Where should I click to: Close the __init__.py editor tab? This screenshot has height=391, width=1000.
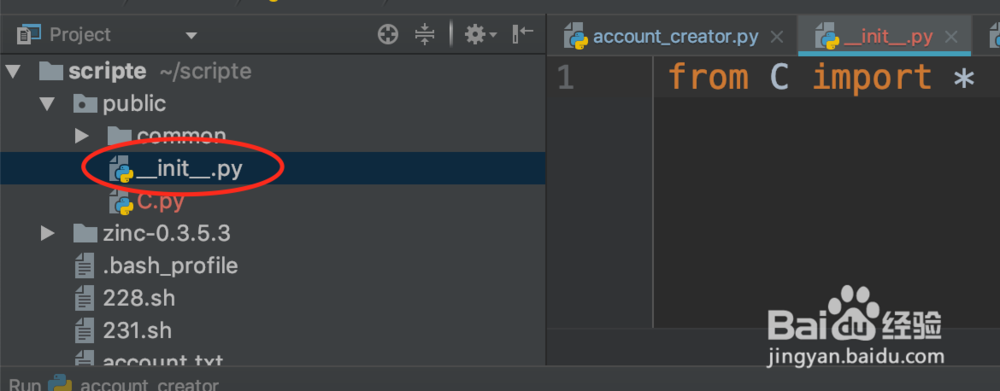point(951,37)
